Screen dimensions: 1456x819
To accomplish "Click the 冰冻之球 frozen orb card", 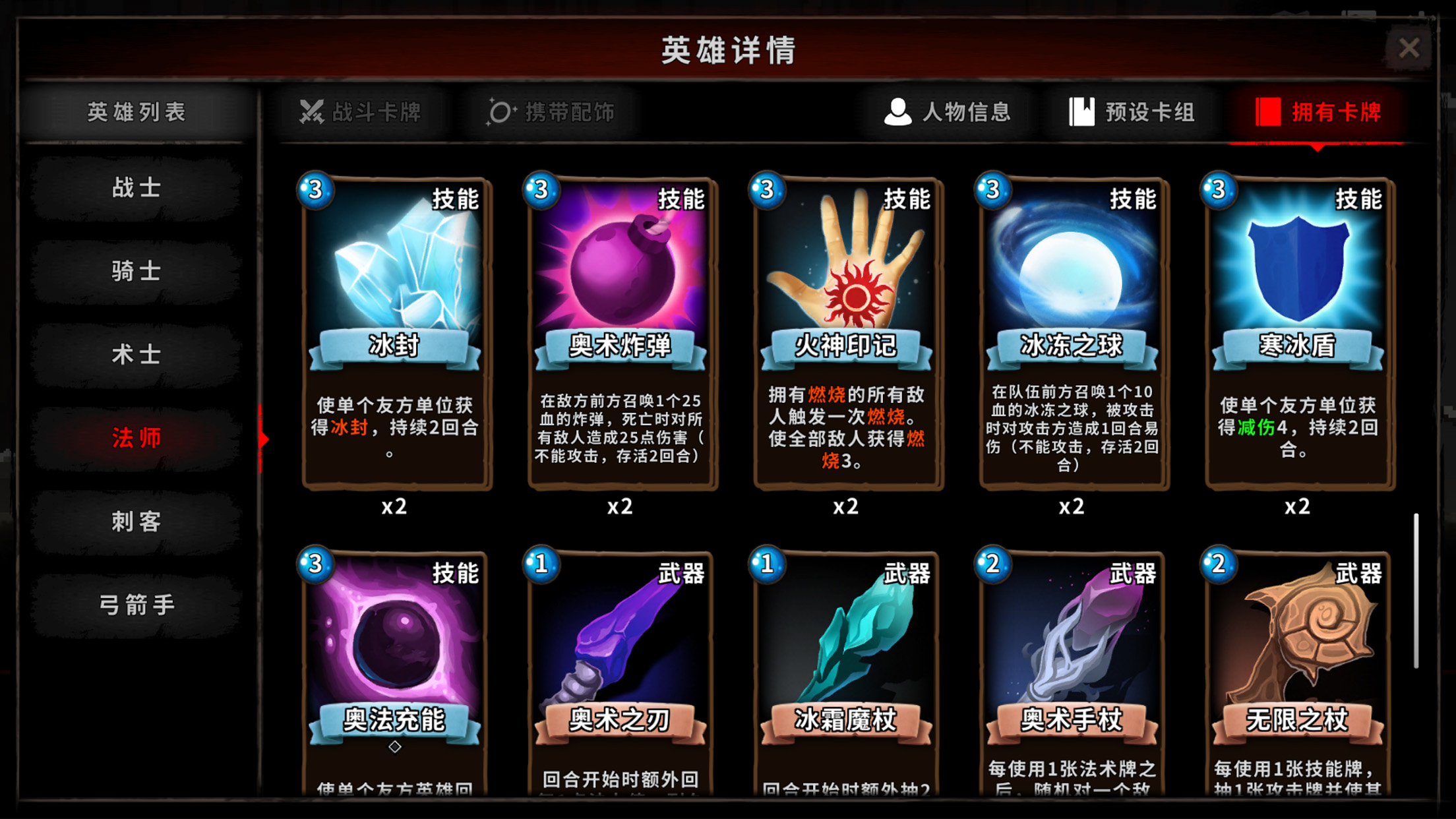I will [1072, 333].
